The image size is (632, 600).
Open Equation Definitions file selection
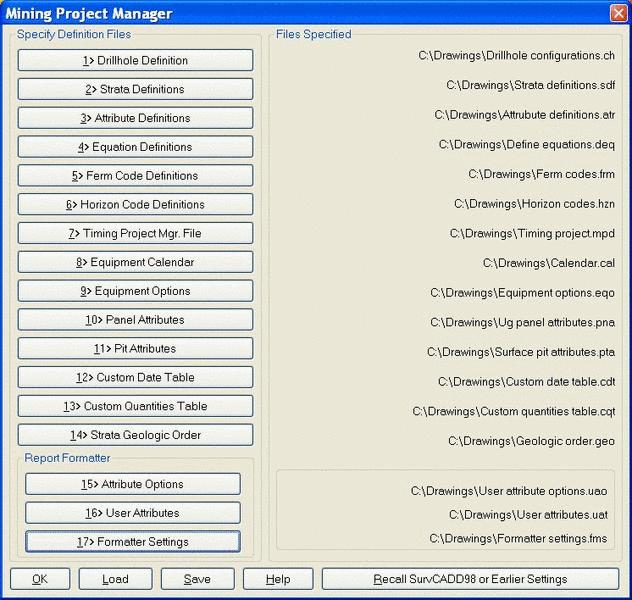point(135,147)
